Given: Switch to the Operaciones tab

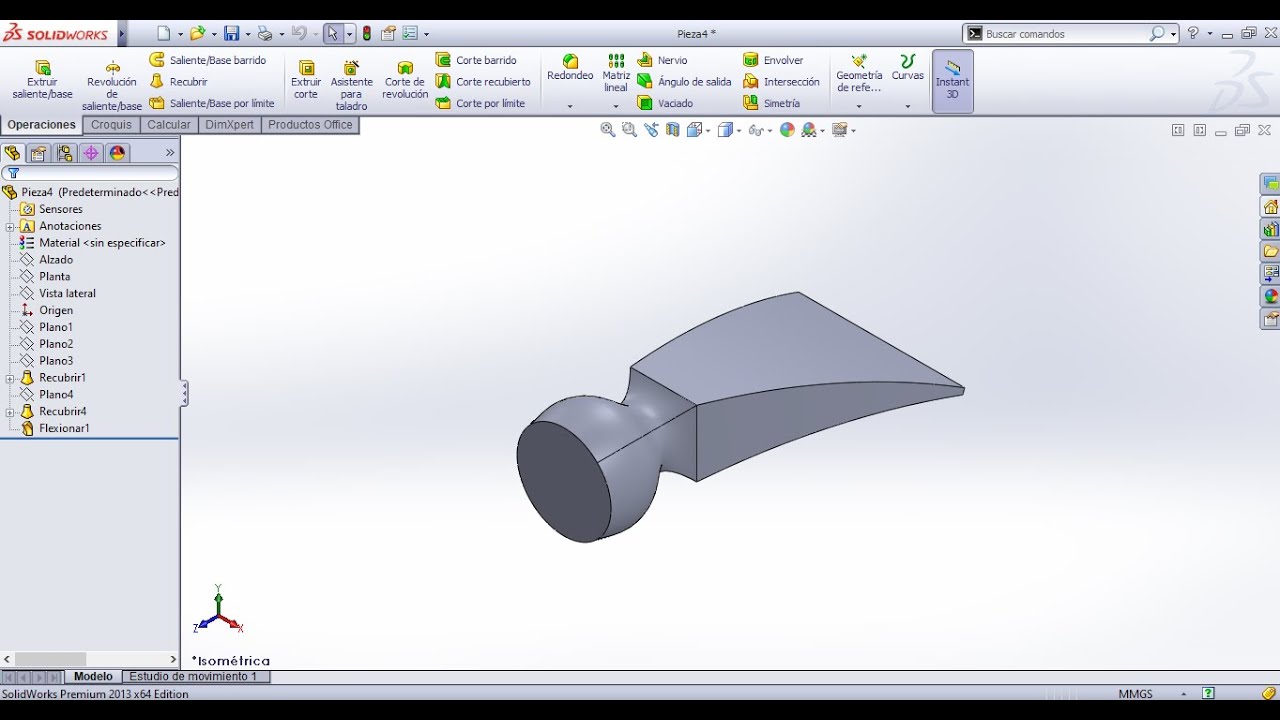Looking at the screenshot, I should pos(42,125).
